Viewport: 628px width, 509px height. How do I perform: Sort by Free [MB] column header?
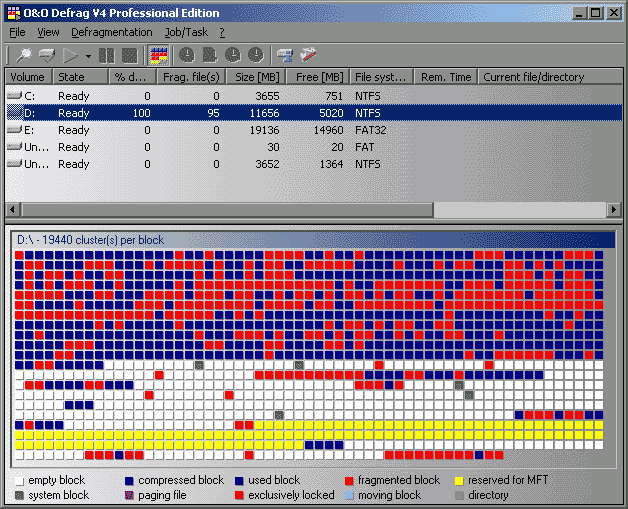(x=318, y=76)
